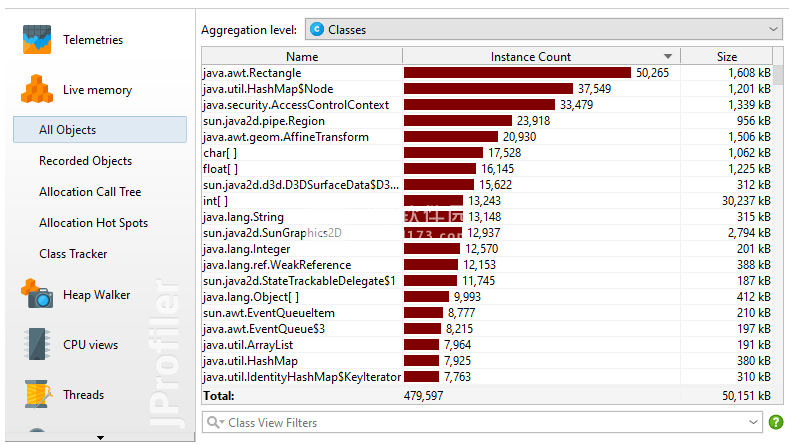
Task: Select the char[ ] class row
Action: click(487, 153)
